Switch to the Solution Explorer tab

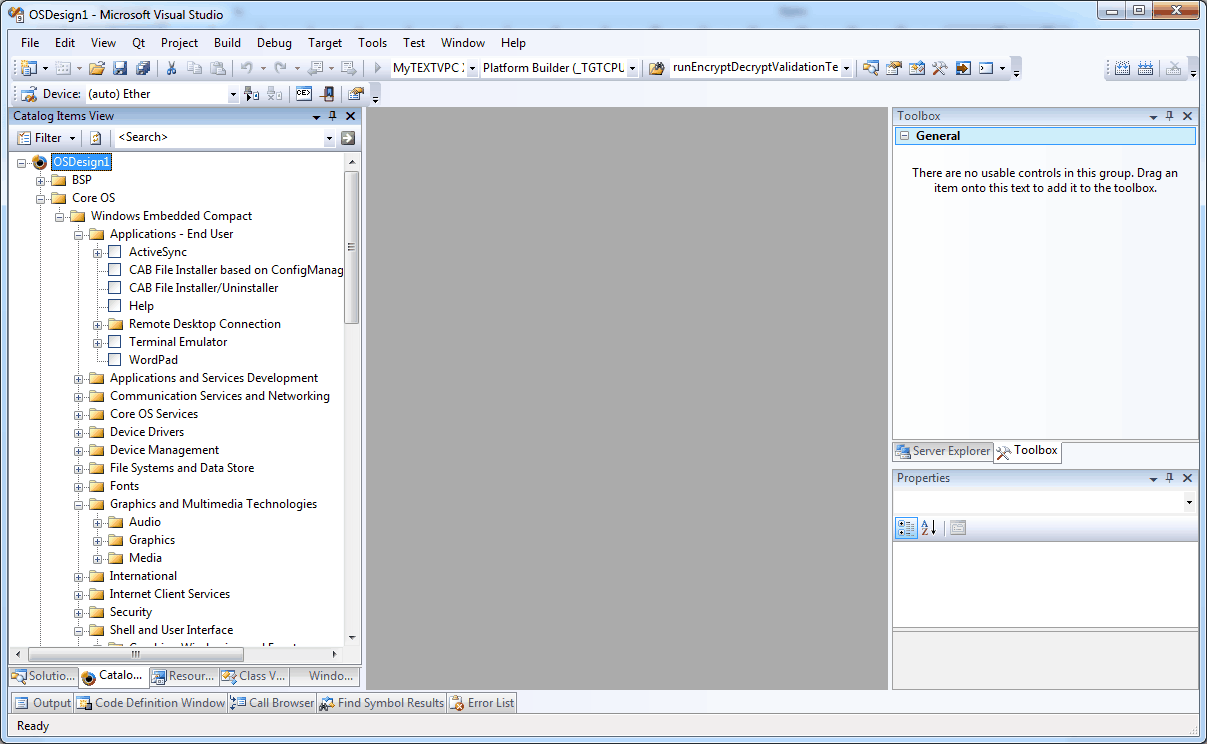pyautogui.click(x=43, y=676)
